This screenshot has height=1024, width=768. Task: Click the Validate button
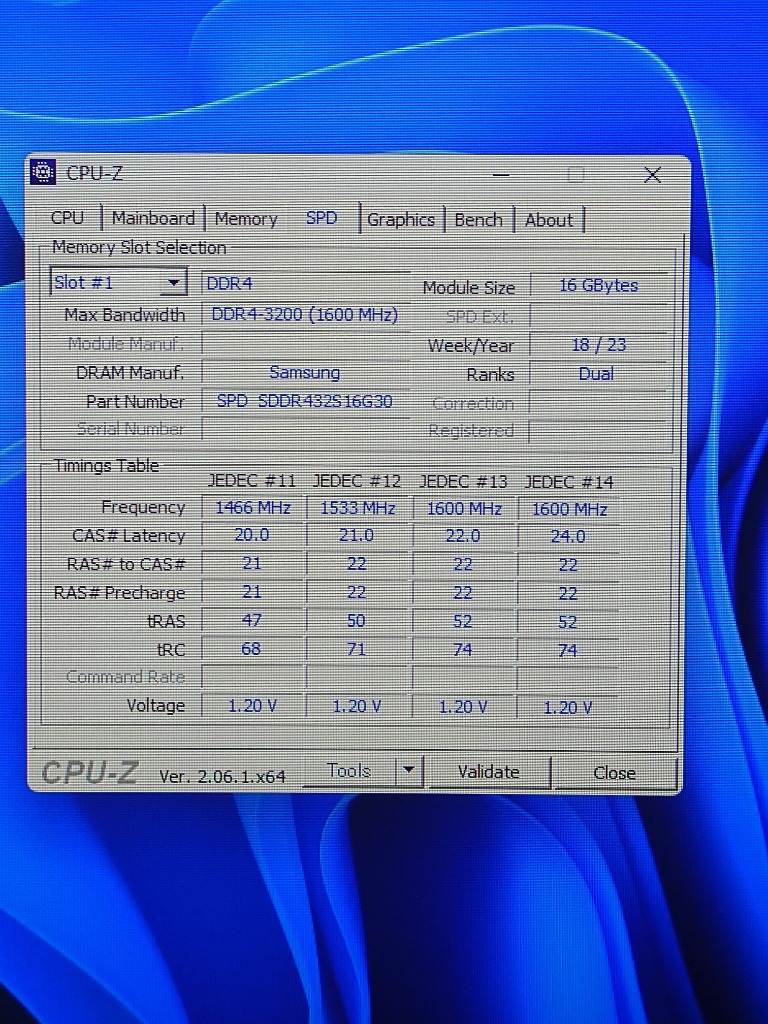coord(488,772)
